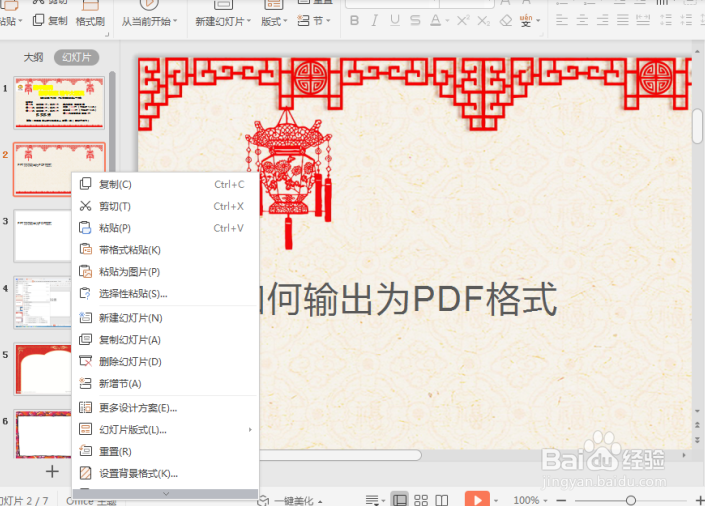Choose 删除幻灯片(D) menu item
705x506 pixels.
(x=165, y=362)
